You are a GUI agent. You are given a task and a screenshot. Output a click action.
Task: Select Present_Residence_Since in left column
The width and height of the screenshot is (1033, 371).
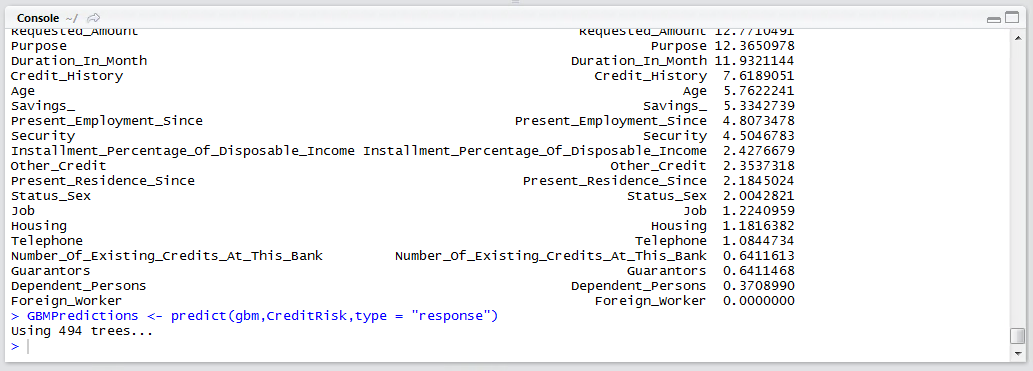[x=103, y=181]
